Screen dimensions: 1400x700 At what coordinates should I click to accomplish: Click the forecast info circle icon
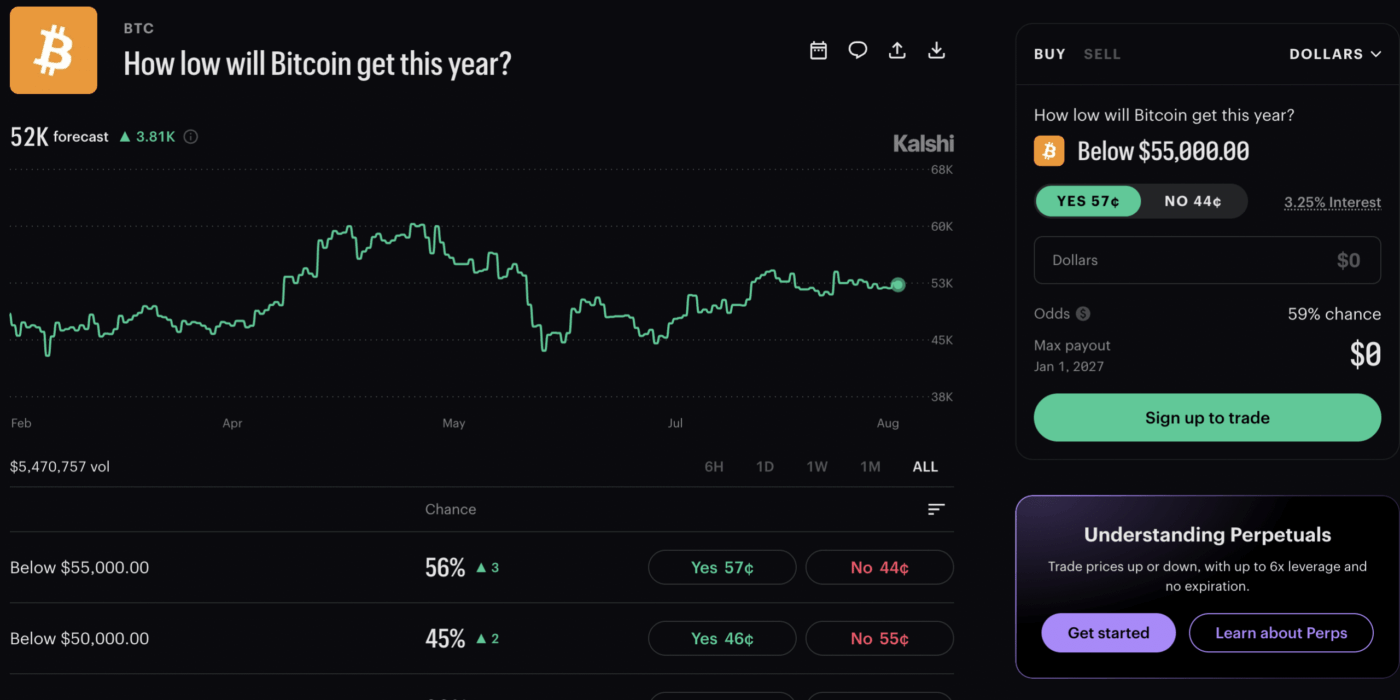pos(190,137)
